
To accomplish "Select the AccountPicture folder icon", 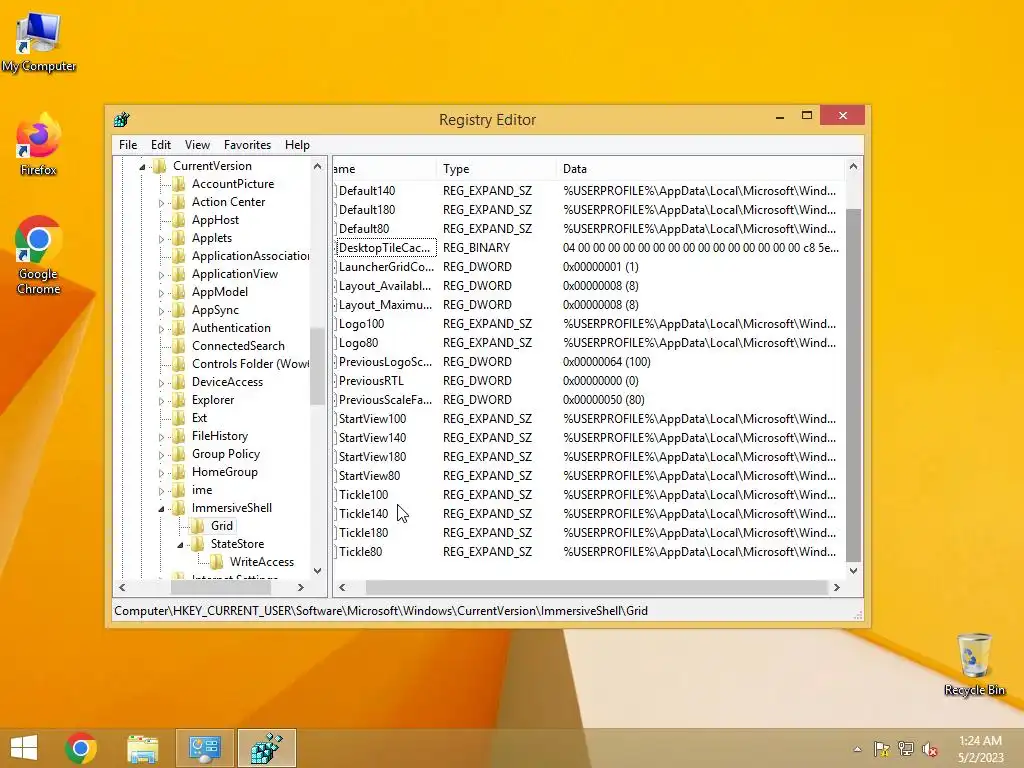I will [x=178, y=184].
